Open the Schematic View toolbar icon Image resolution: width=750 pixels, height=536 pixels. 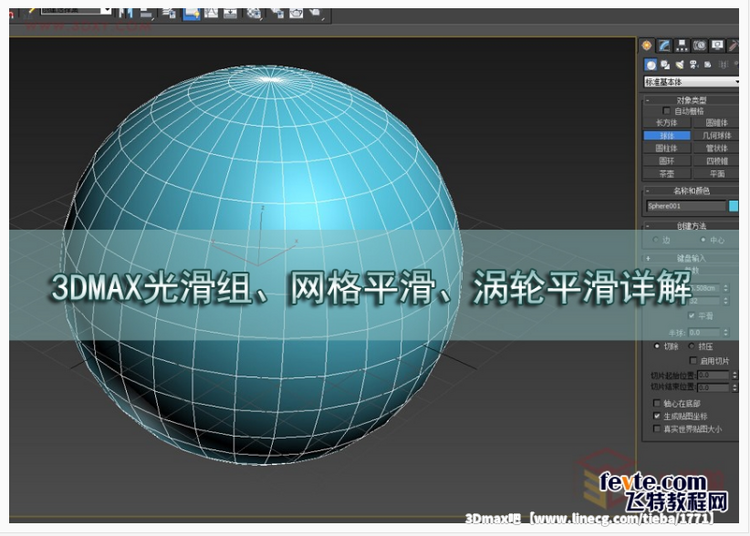click(230, 13)
